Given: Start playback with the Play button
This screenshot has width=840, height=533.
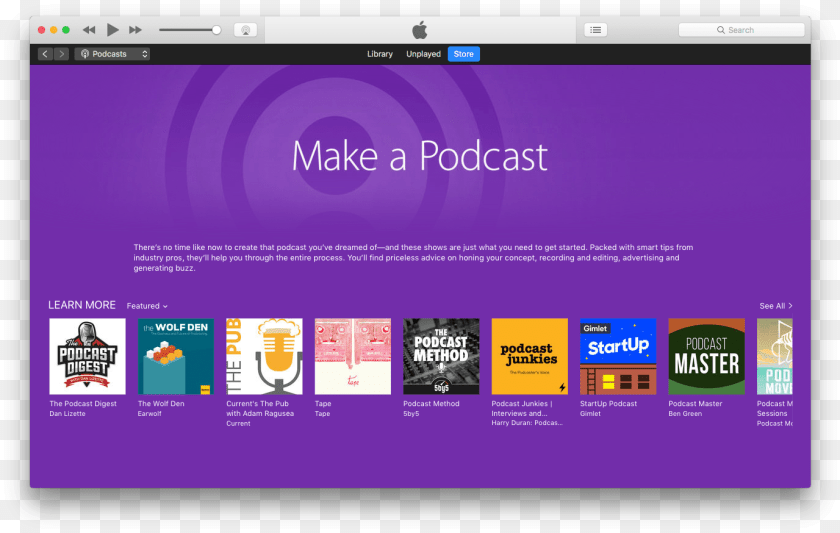Looking at the screenshot, I should click(112, 30).
